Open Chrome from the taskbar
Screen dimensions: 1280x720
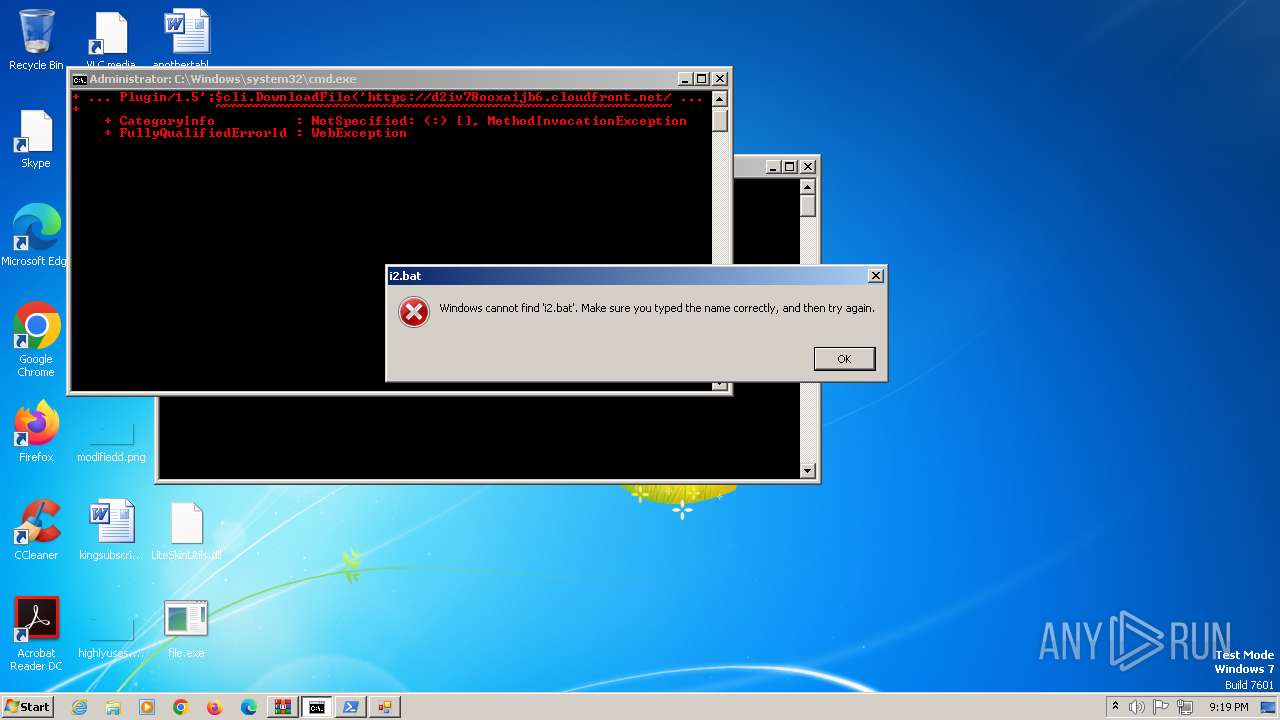click(181, 707)
